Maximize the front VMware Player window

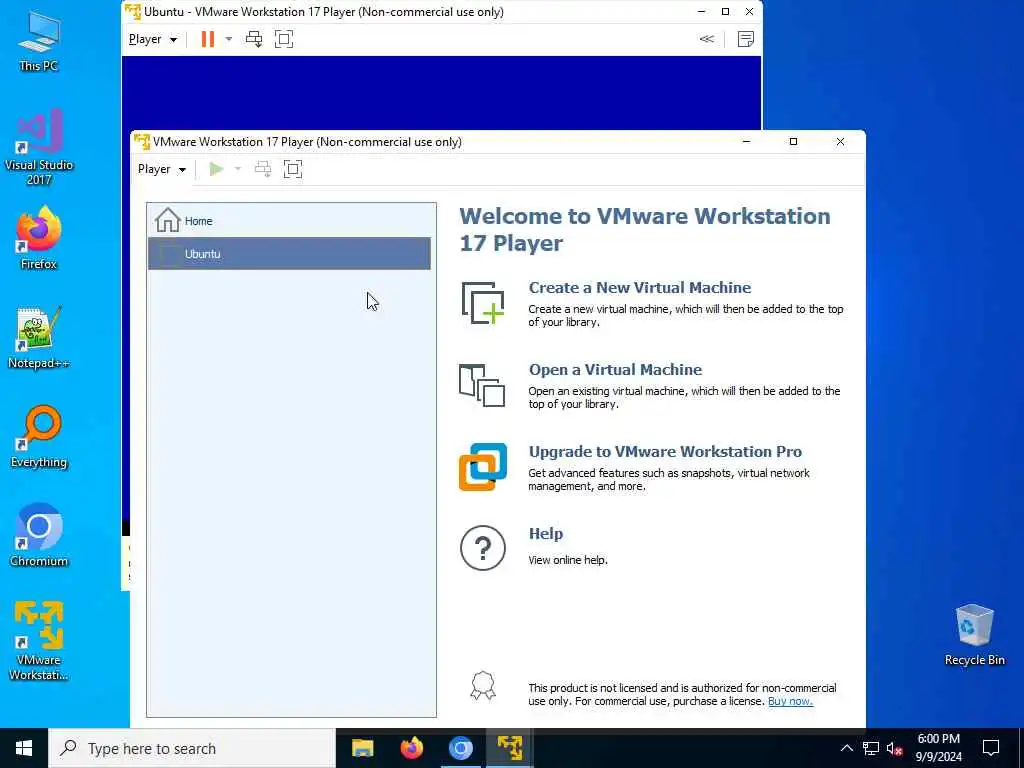(x=793, y=142)
